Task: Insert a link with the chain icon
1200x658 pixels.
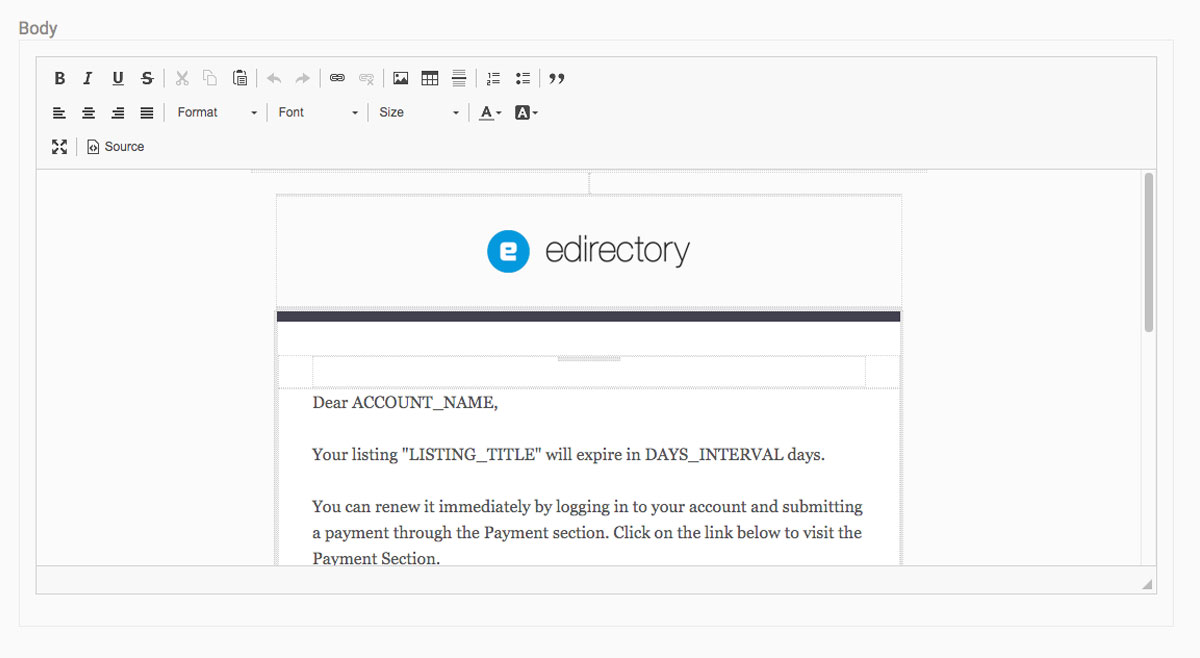Action: pos(337,78)
